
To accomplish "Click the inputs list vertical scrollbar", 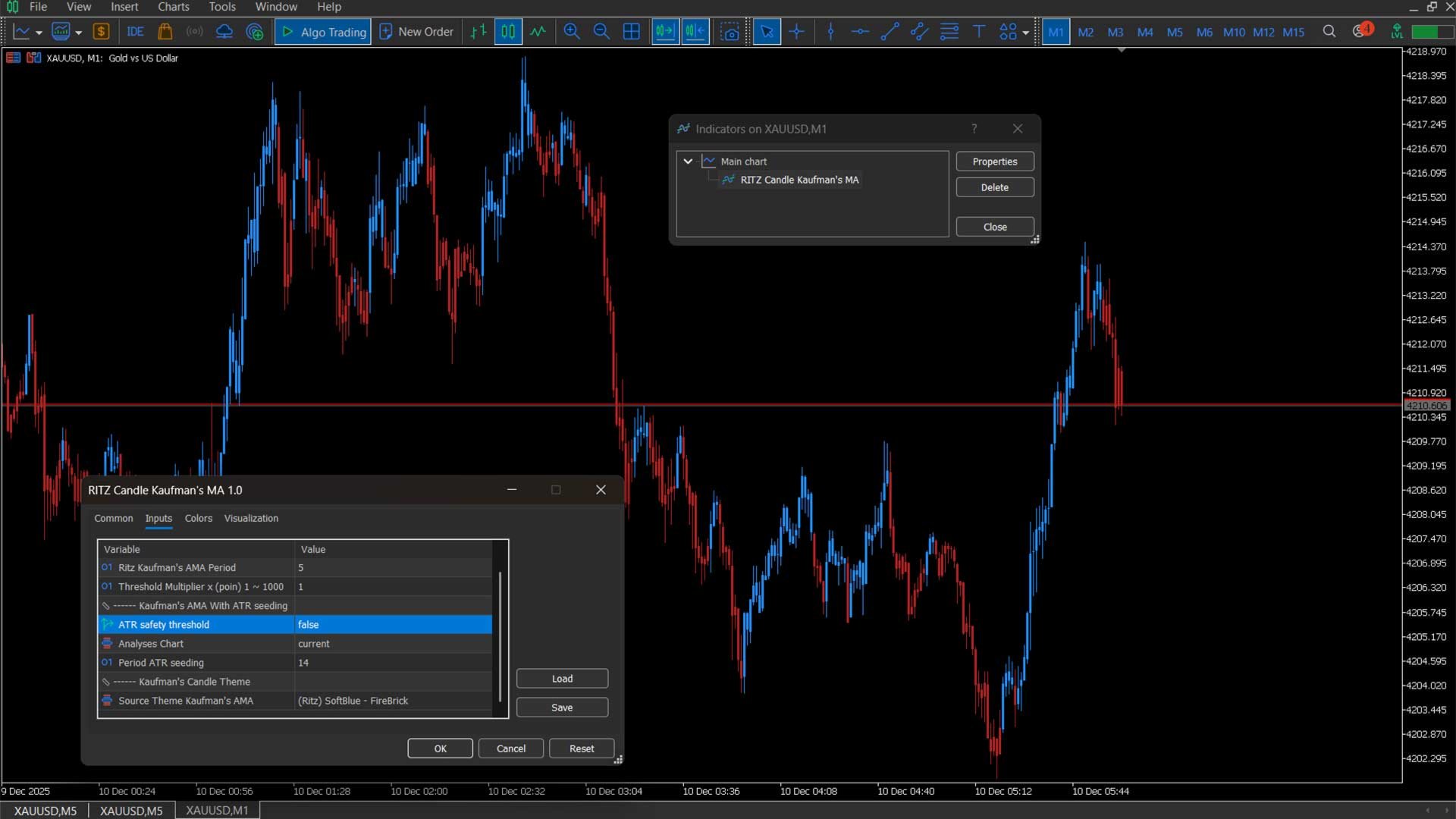I will [x=500, y=637].
